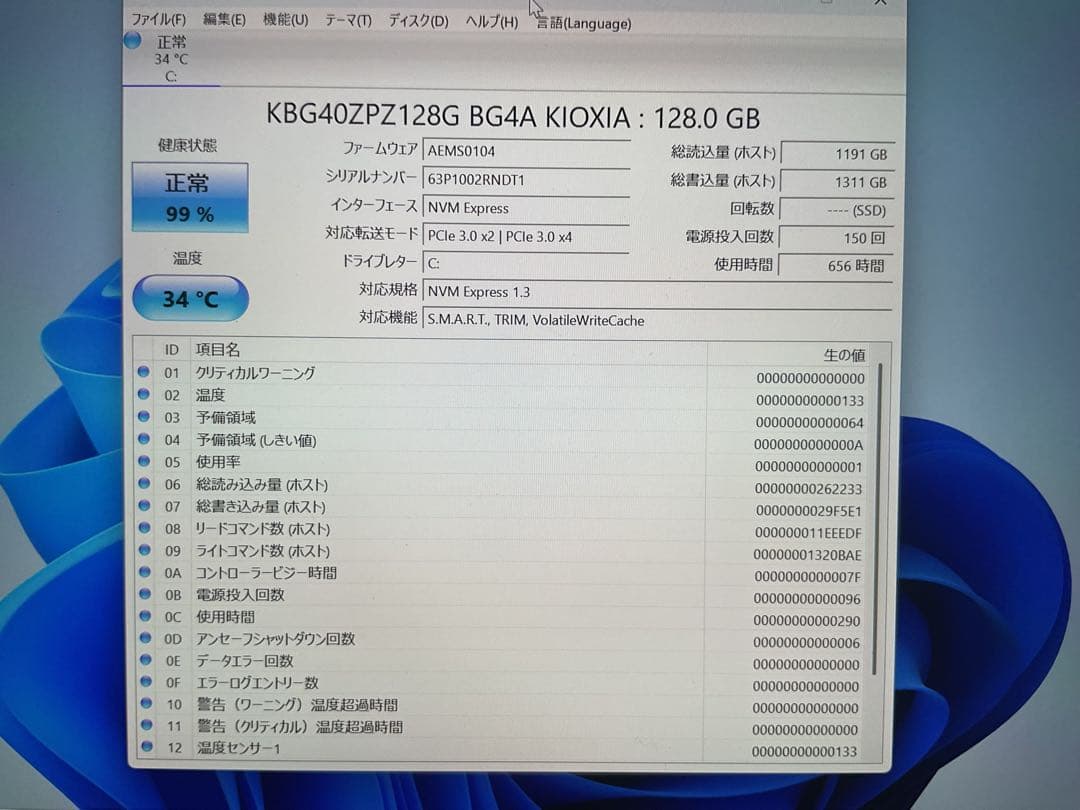
Task: Click raw value 00000000000096
Action: pyautogui.click(x=807, y=599)
